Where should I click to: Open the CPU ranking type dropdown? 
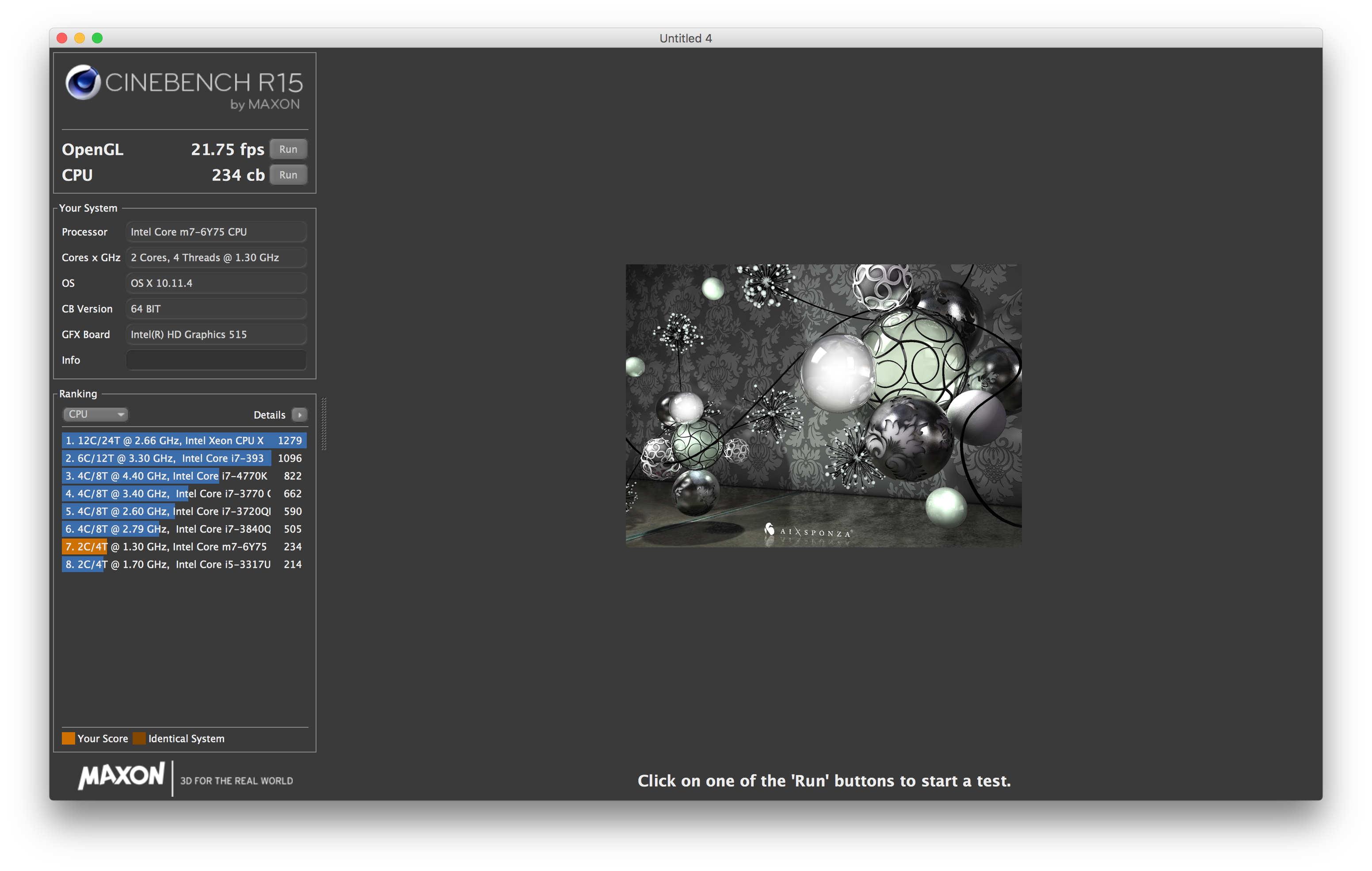(x=95, y=414)
